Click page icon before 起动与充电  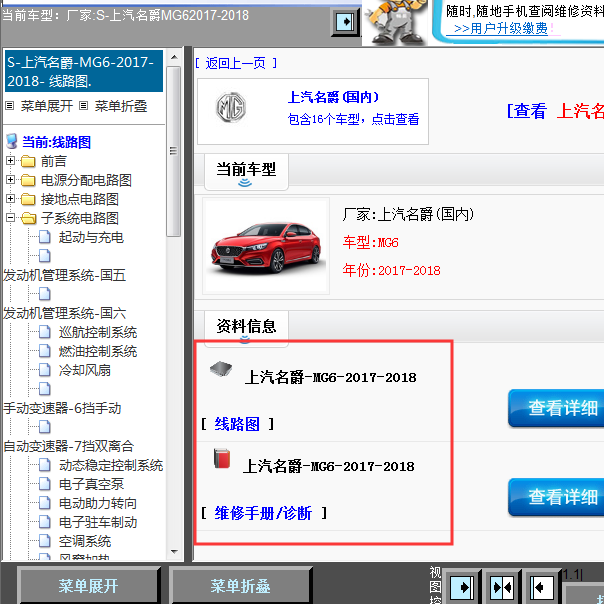tap(45, 237)
